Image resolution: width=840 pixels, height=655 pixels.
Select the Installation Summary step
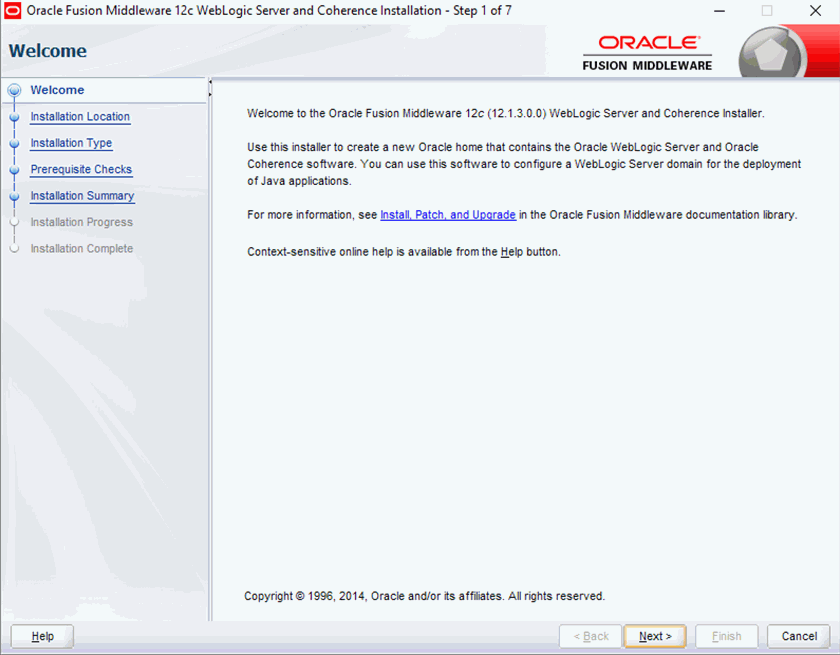coord(82,195)
